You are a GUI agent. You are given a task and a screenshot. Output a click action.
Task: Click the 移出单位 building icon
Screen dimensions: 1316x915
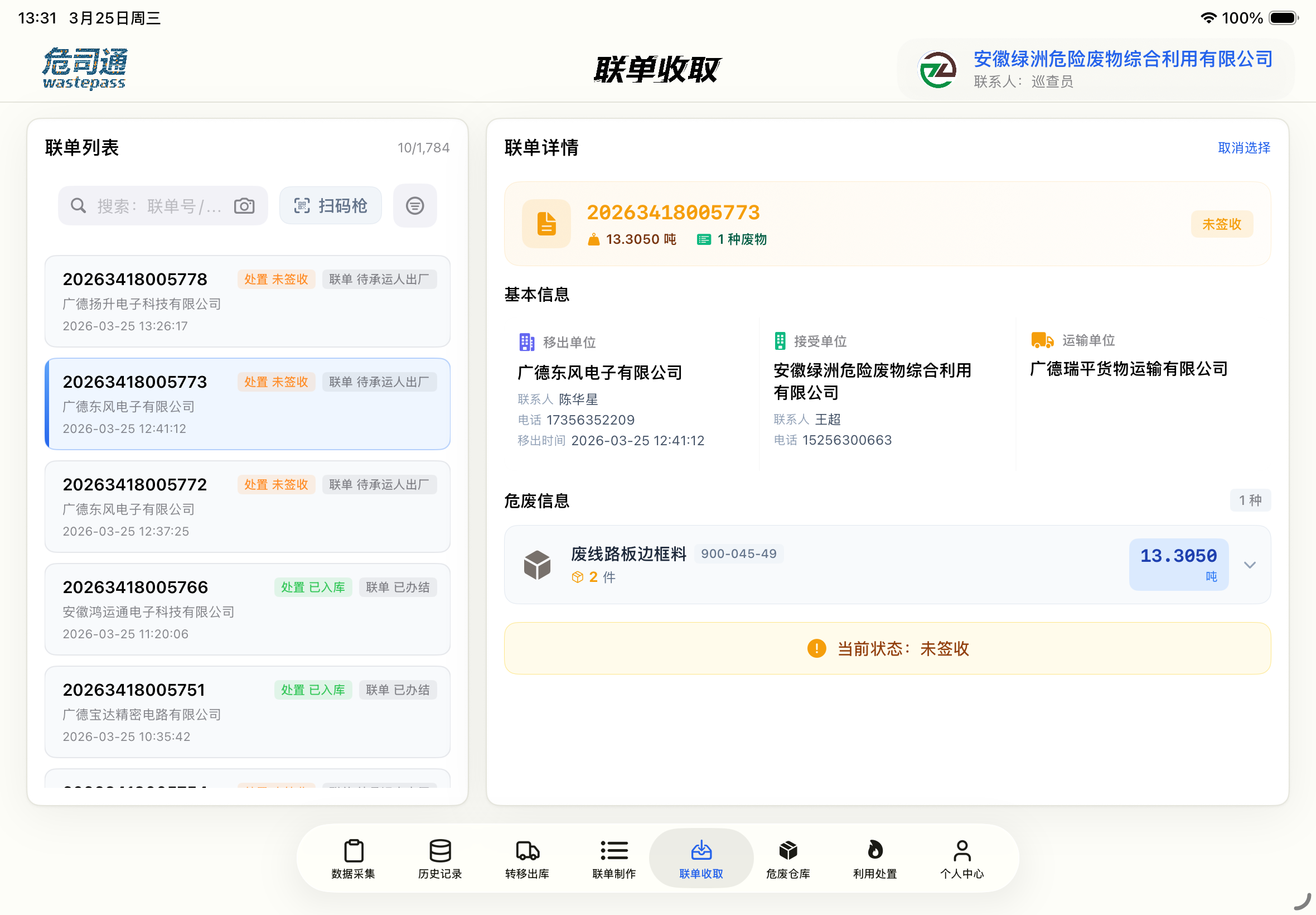[526, 342]
